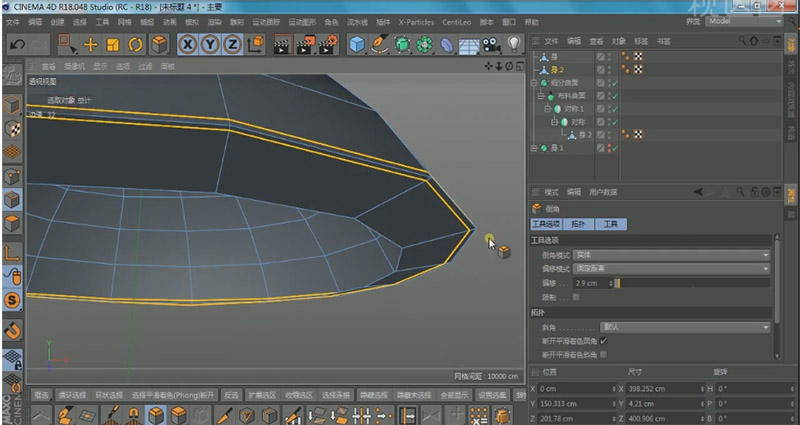The height and width of the screenshot is (425, 800).
Task: Open the Model layout dropdown at top right
Action: click(744, 21)
